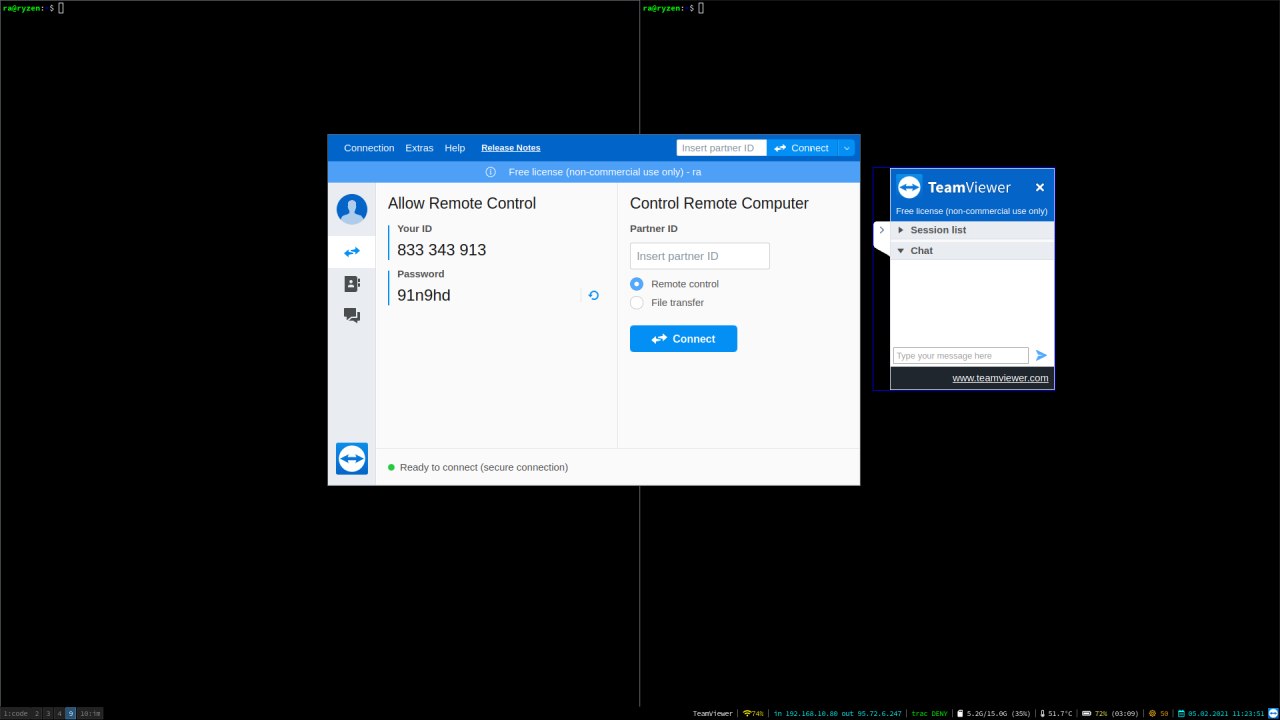This screenshot has width=1280, height=720.
Task: Click the left terminal prompt
Action: pos(33,8)
